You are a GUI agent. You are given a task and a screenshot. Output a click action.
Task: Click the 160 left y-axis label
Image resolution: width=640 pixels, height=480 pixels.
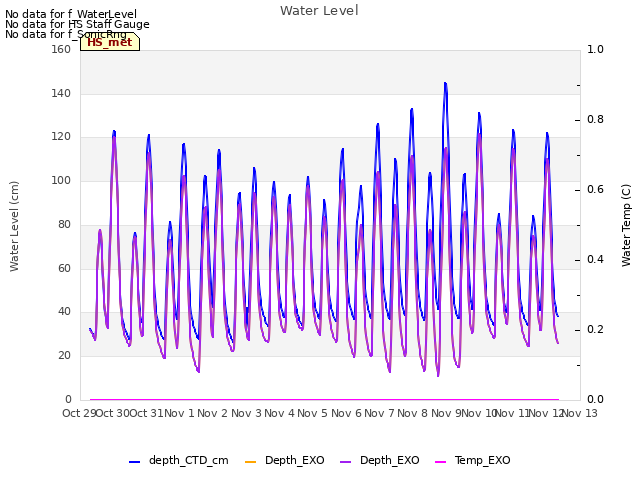[x=61, y=49]
